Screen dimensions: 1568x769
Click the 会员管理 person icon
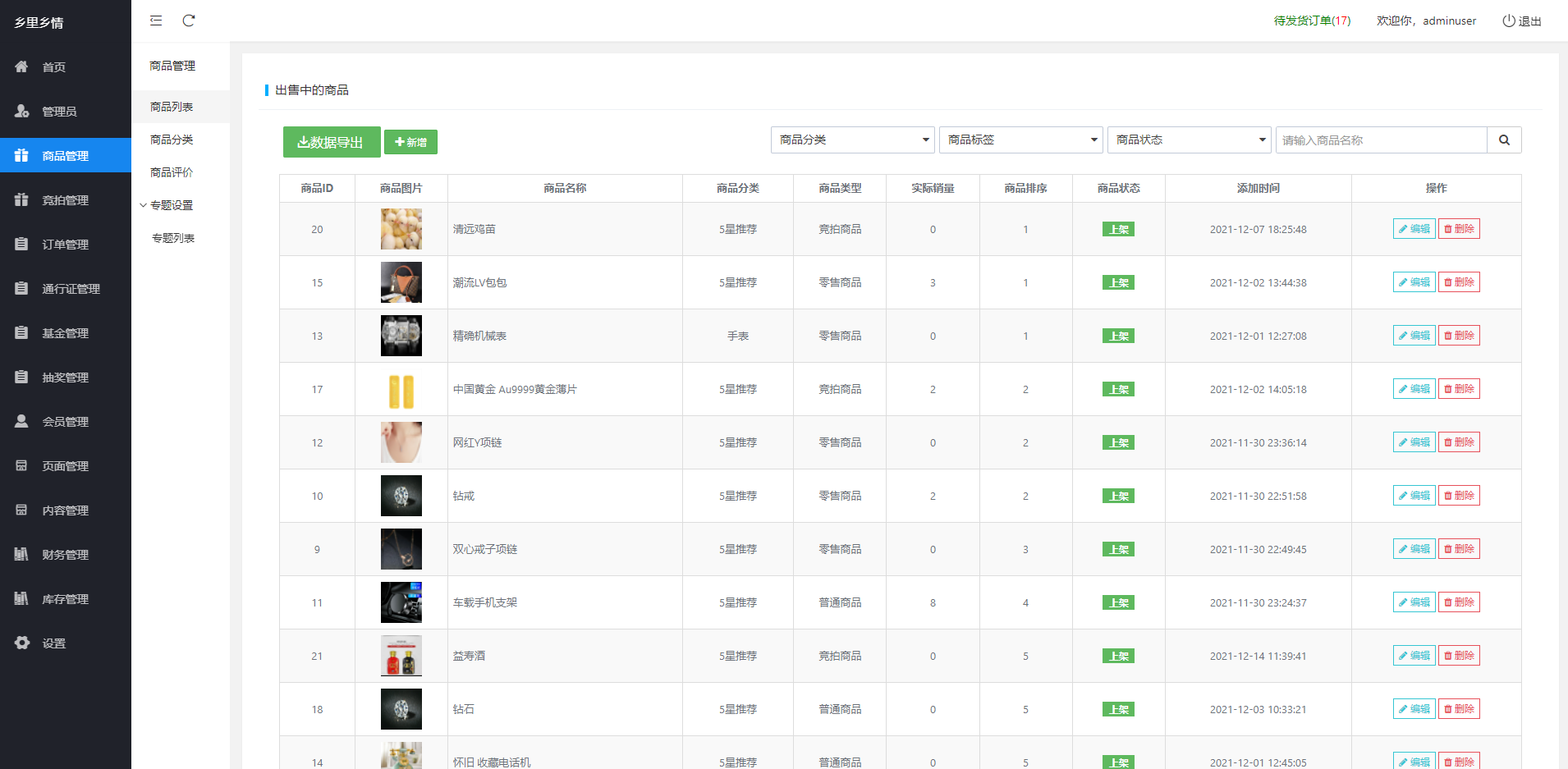(22, 421)
